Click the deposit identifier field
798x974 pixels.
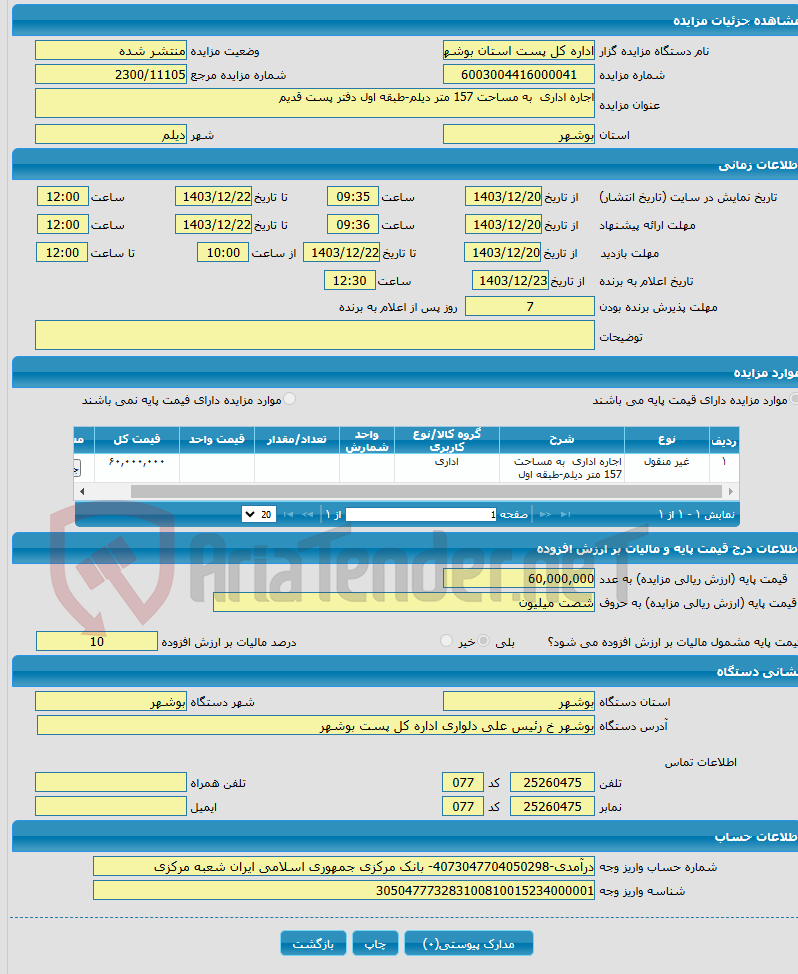click(344, 890)
